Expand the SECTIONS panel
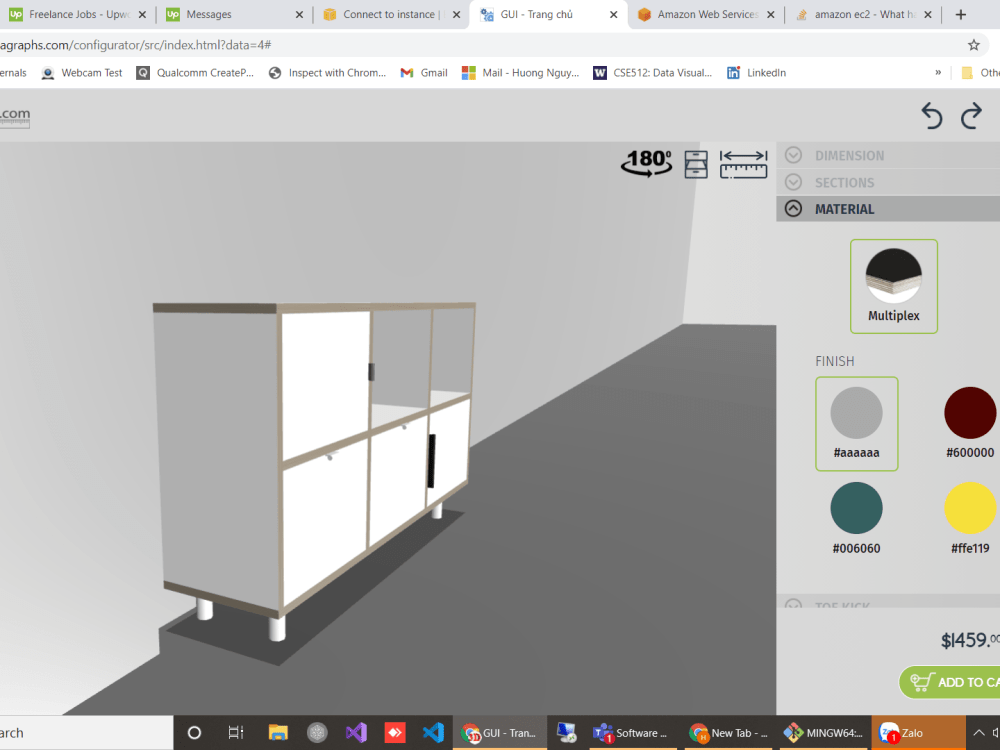The width and height of the screenshot is (1000, 750). (x=888, y=182)
